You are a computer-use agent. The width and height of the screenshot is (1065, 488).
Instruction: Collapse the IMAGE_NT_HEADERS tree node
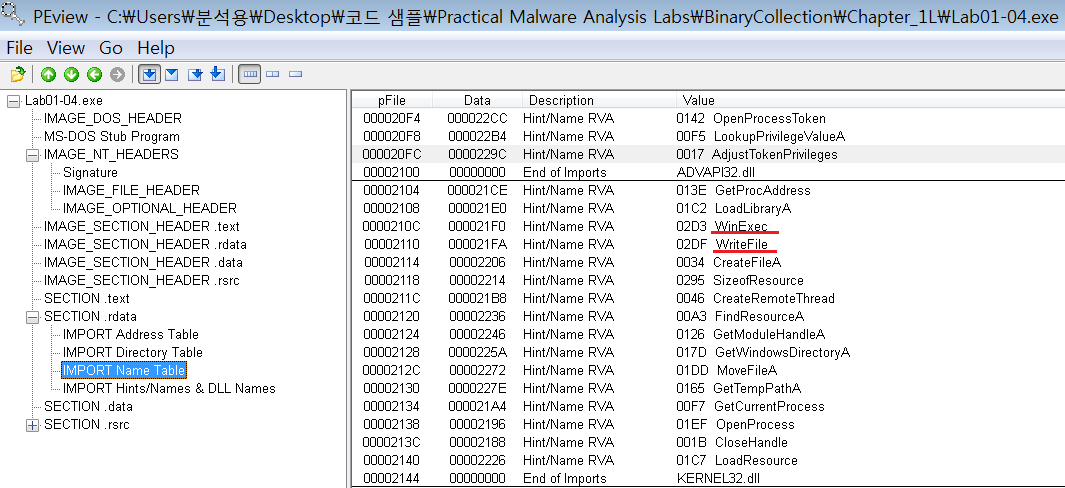tap(32, 155)
